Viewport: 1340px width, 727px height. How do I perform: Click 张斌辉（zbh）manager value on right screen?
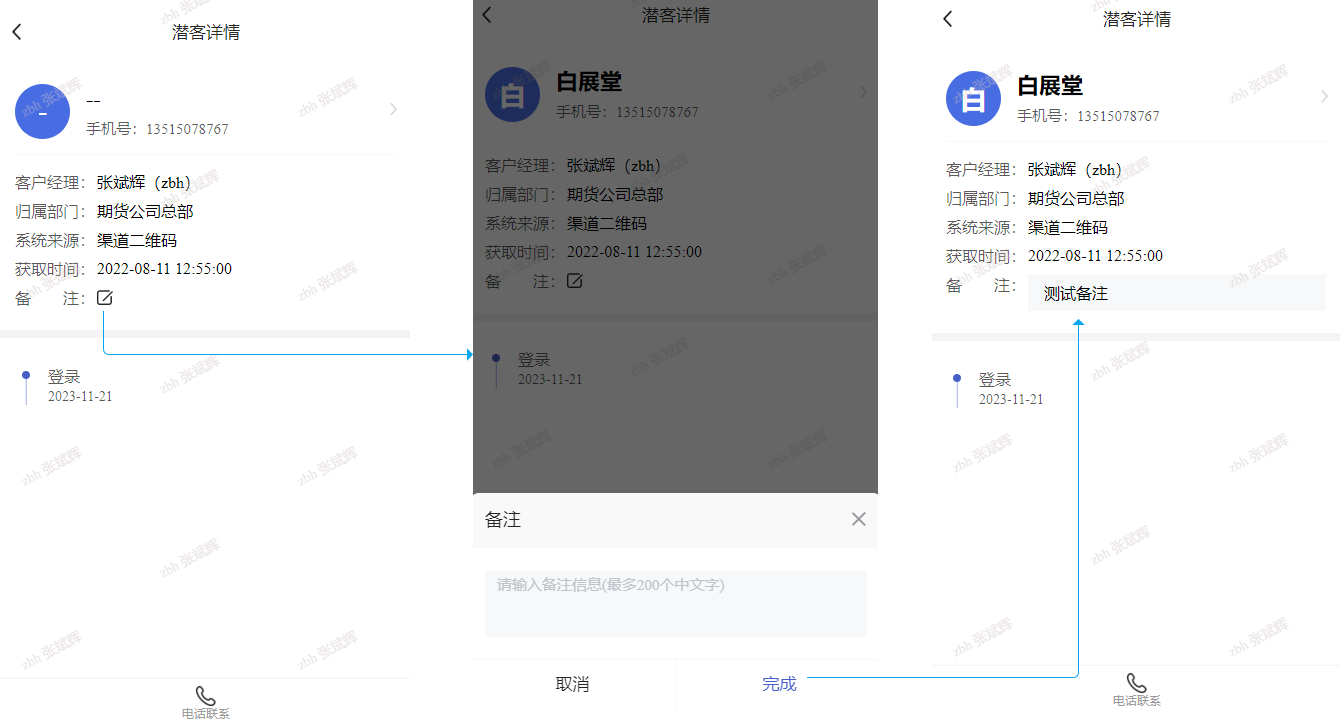coord(1075,170)
